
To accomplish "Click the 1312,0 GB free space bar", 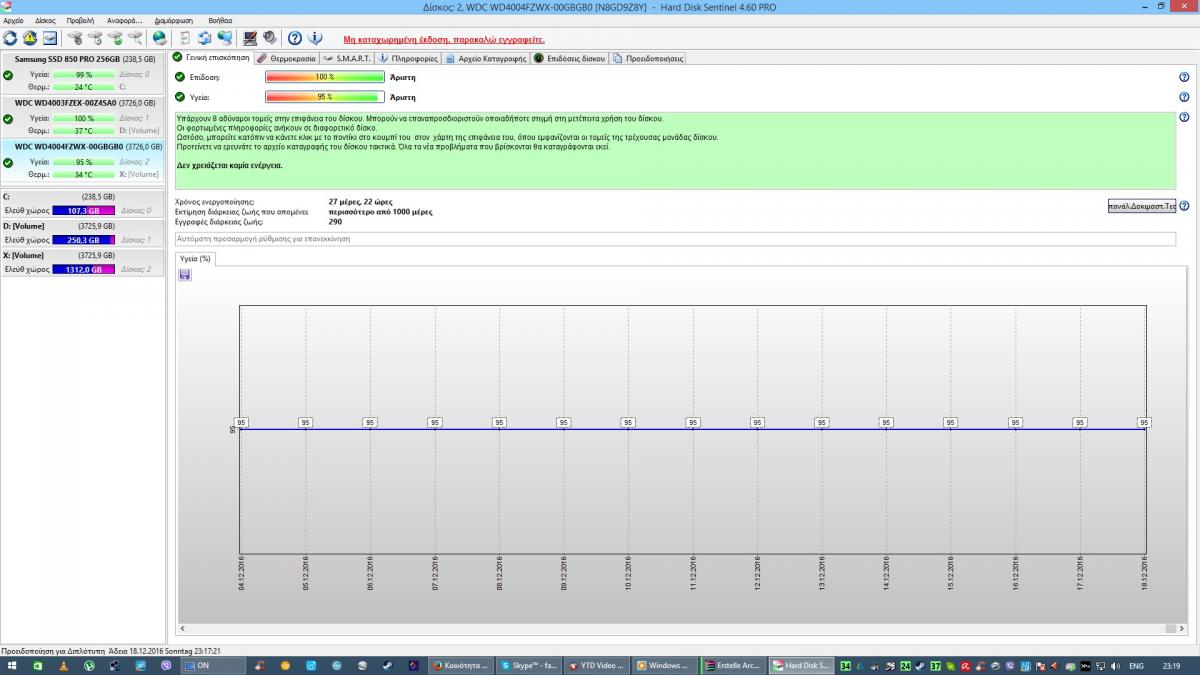I will 84,269.
